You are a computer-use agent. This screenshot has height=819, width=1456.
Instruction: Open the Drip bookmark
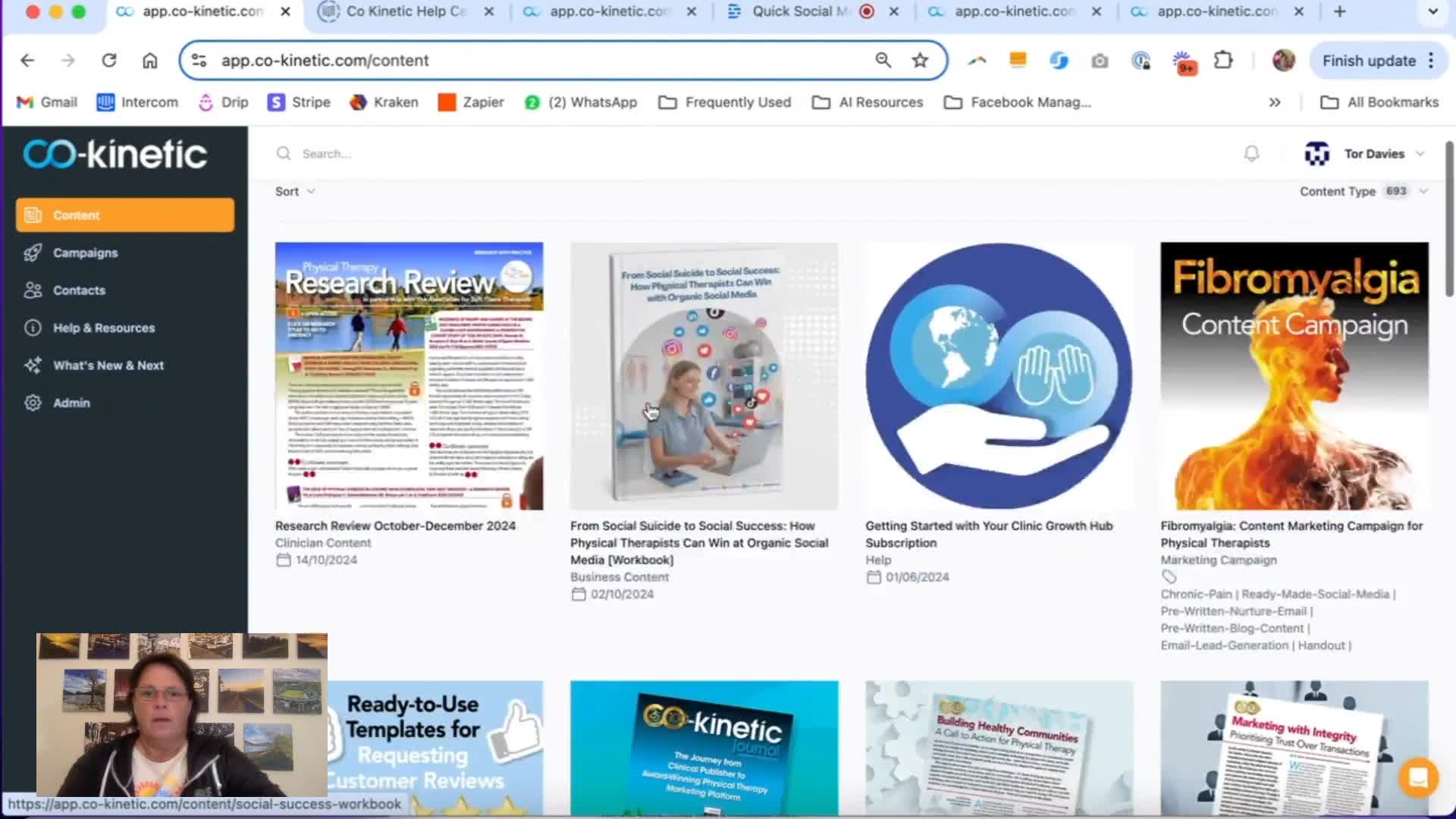pos(223,102)
